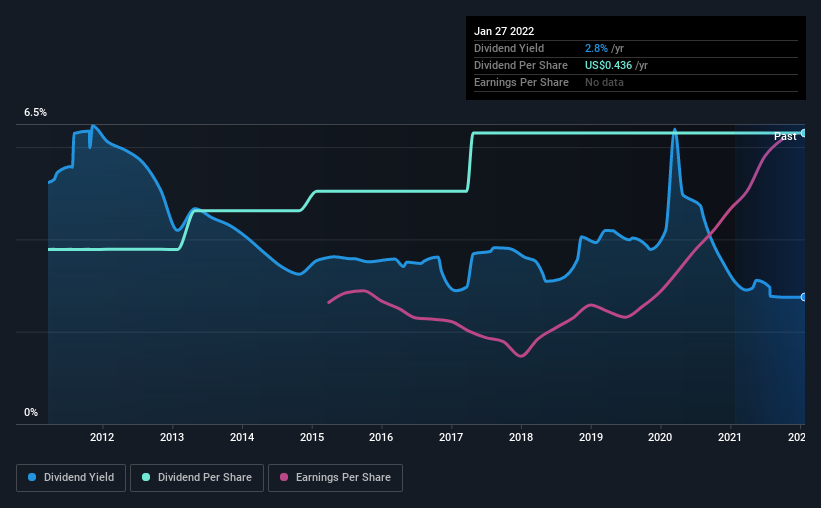Click the 2.8% dividend yield value
The height and width of the screenshot is (508, 821).
coord(596,48)
